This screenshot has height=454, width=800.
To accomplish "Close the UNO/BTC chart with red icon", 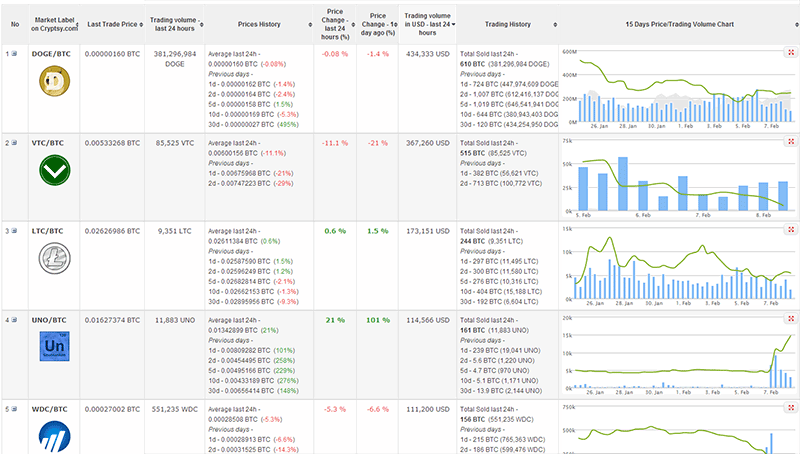I will click(791, 319).
